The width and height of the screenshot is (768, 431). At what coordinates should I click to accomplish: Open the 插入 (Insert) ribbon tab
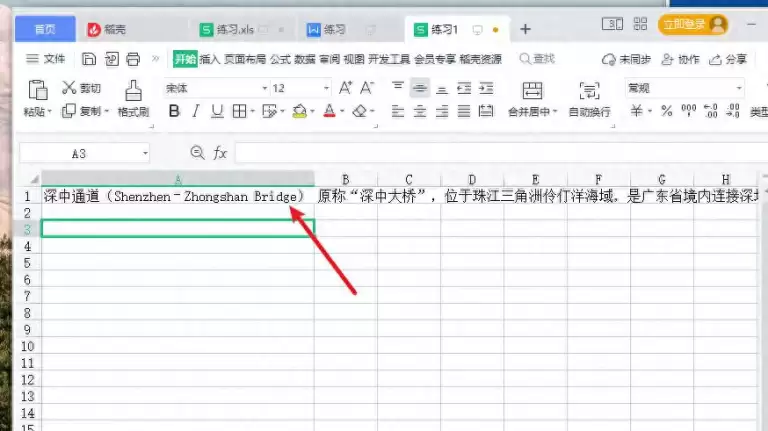[209, 59]
